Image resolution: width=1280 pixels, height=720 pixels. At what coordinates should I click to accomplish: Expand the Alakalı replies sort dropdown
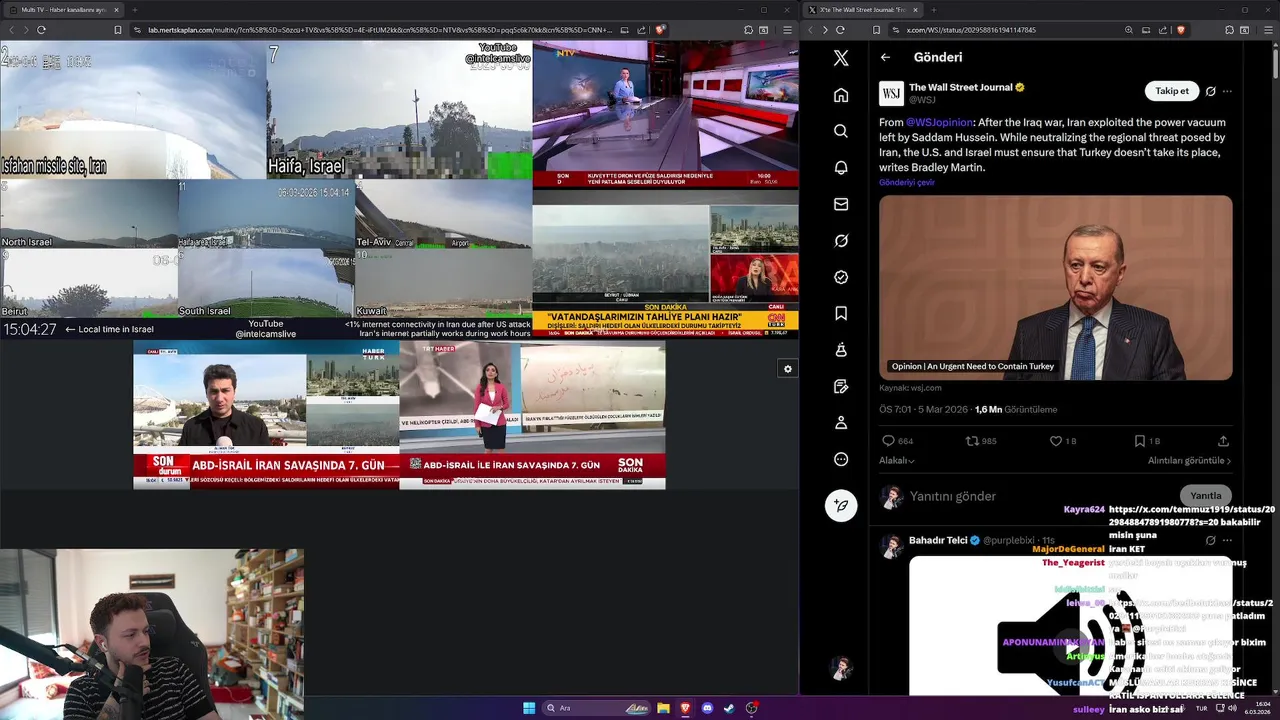point(897,461)
